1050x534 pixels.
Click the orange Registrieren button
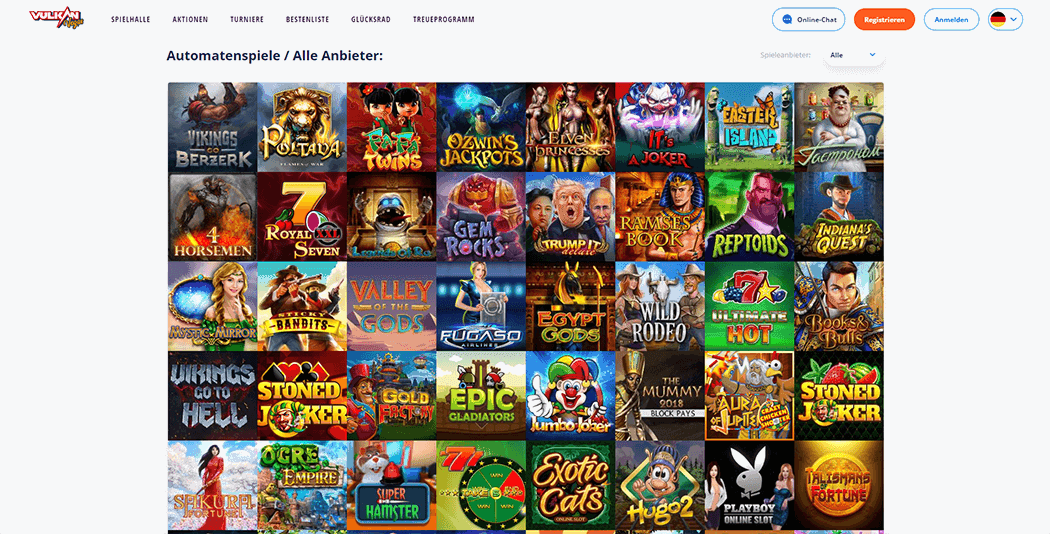click(884, 19)
